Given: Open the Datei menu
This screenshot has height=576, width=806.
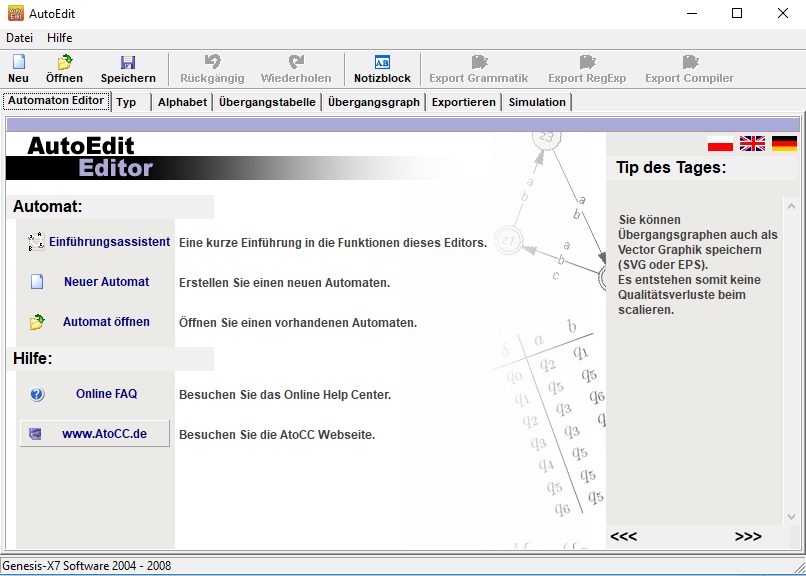Looking at the screenshot, I should point(19,37).
